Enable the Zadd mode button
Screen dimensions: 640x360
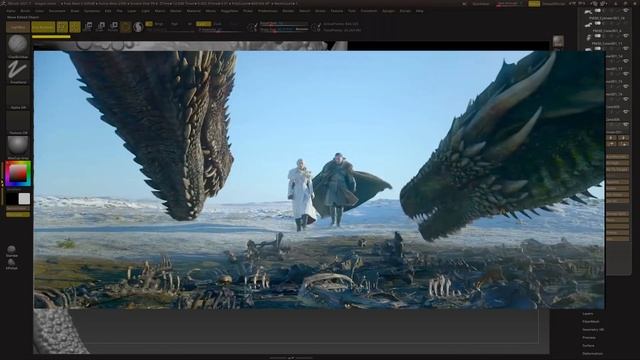203,24
